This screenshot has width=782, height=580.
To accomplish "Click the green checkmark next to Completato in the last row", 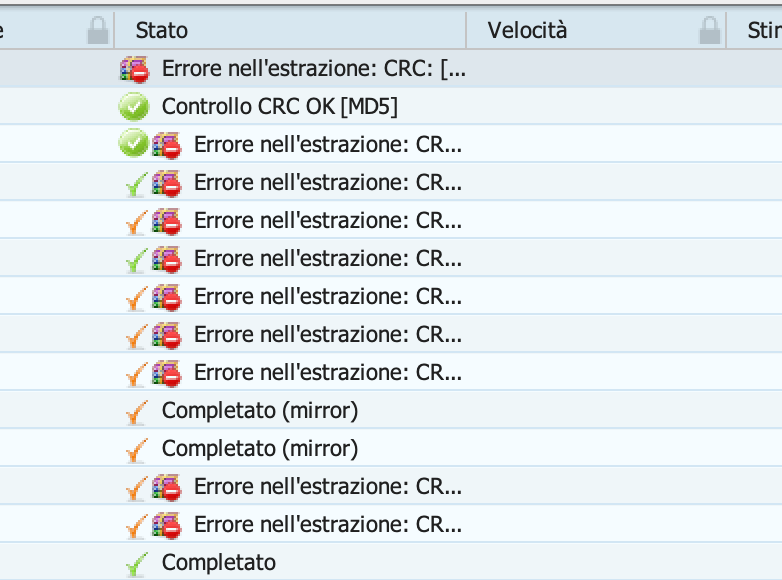I will (x=137, y=564).
